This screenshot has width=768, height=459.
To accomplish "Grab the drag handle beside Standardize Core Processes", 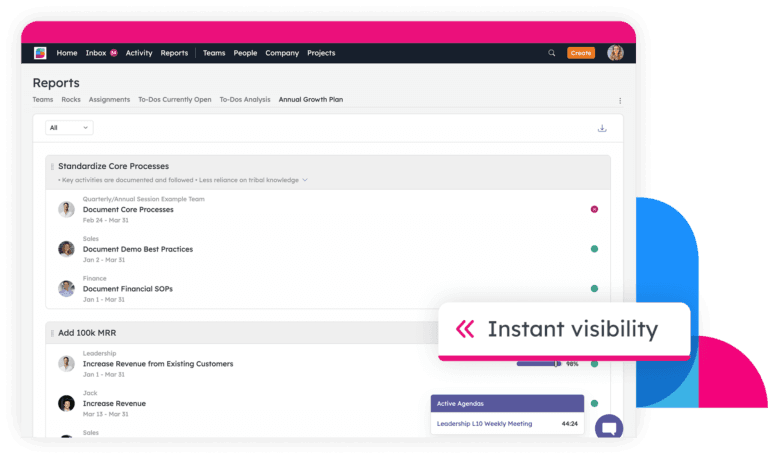I will (52, 166).
